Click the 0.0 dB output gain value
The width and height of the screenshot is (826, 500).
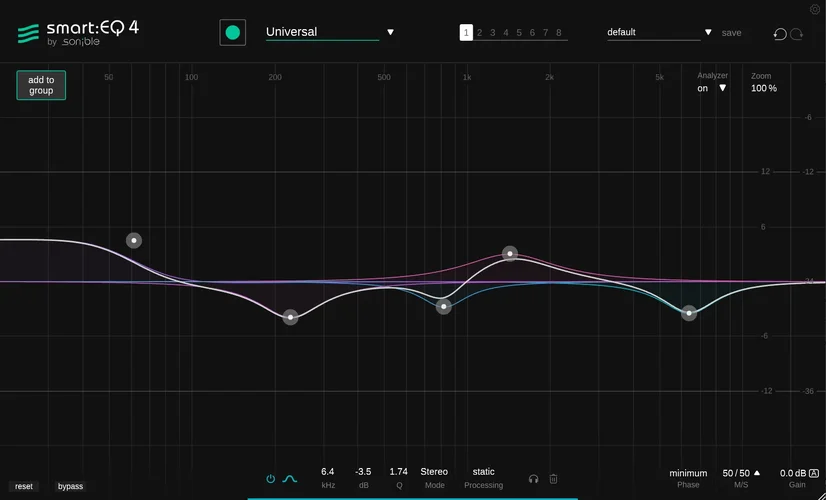point(793,473)
